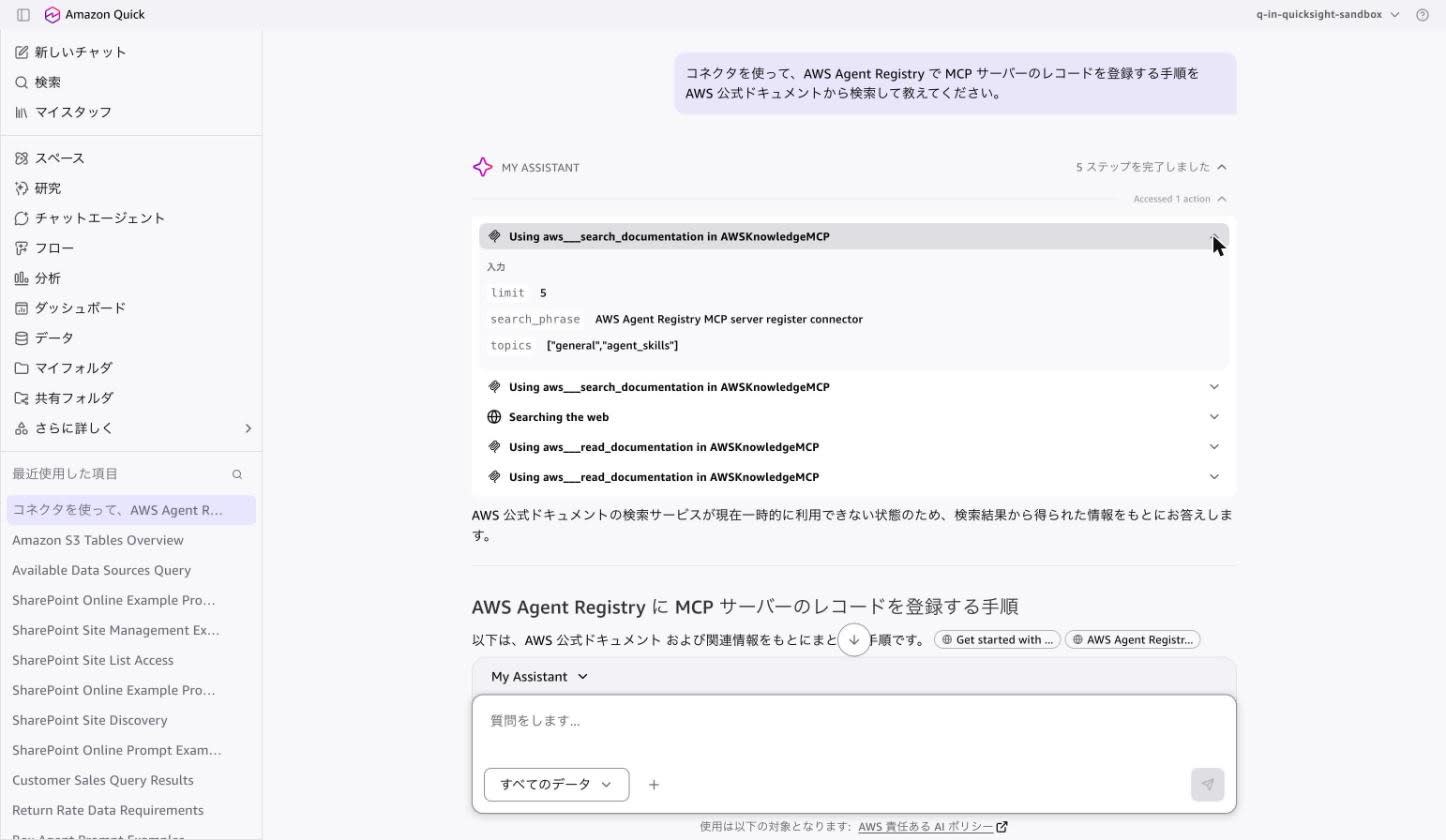Collapse Accessed 1 action section

pyautogui.click(x=1180, y=199)
